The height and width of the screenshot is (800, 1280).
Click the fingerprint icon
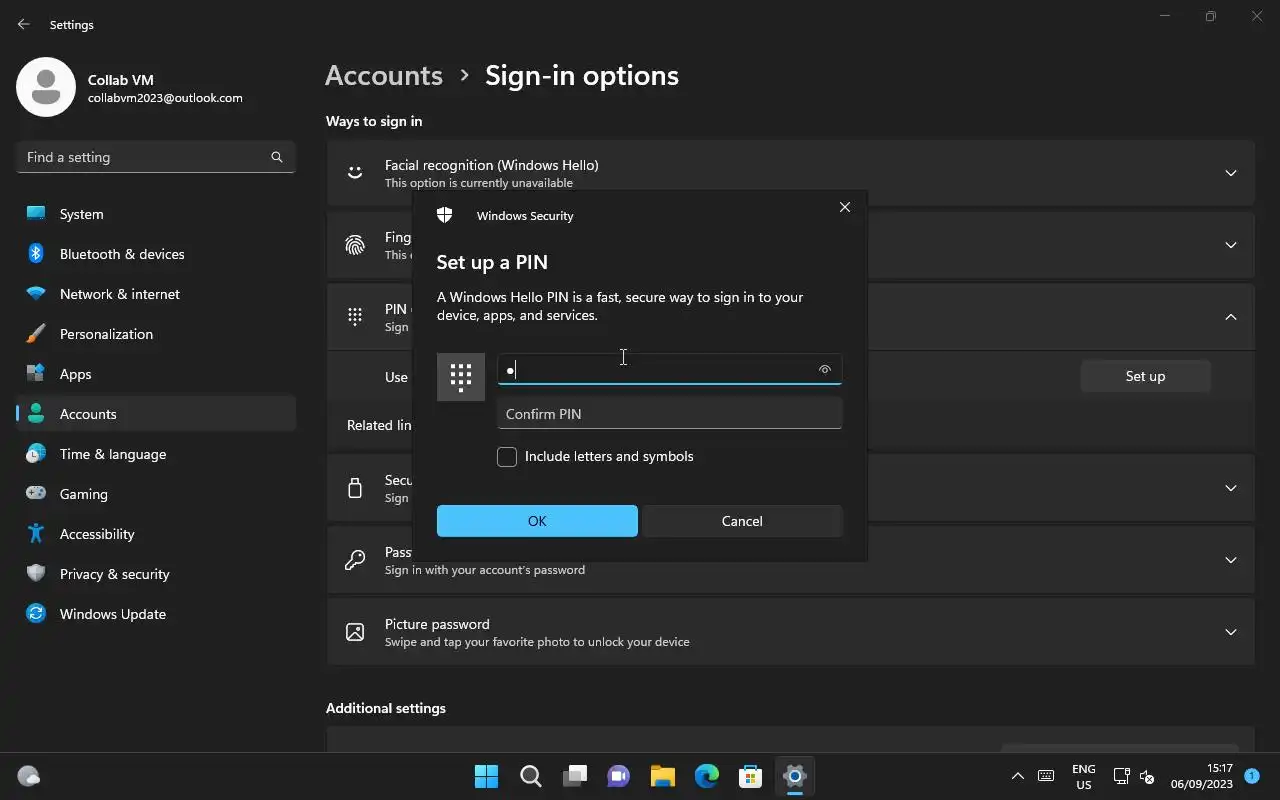coord(355,245)
